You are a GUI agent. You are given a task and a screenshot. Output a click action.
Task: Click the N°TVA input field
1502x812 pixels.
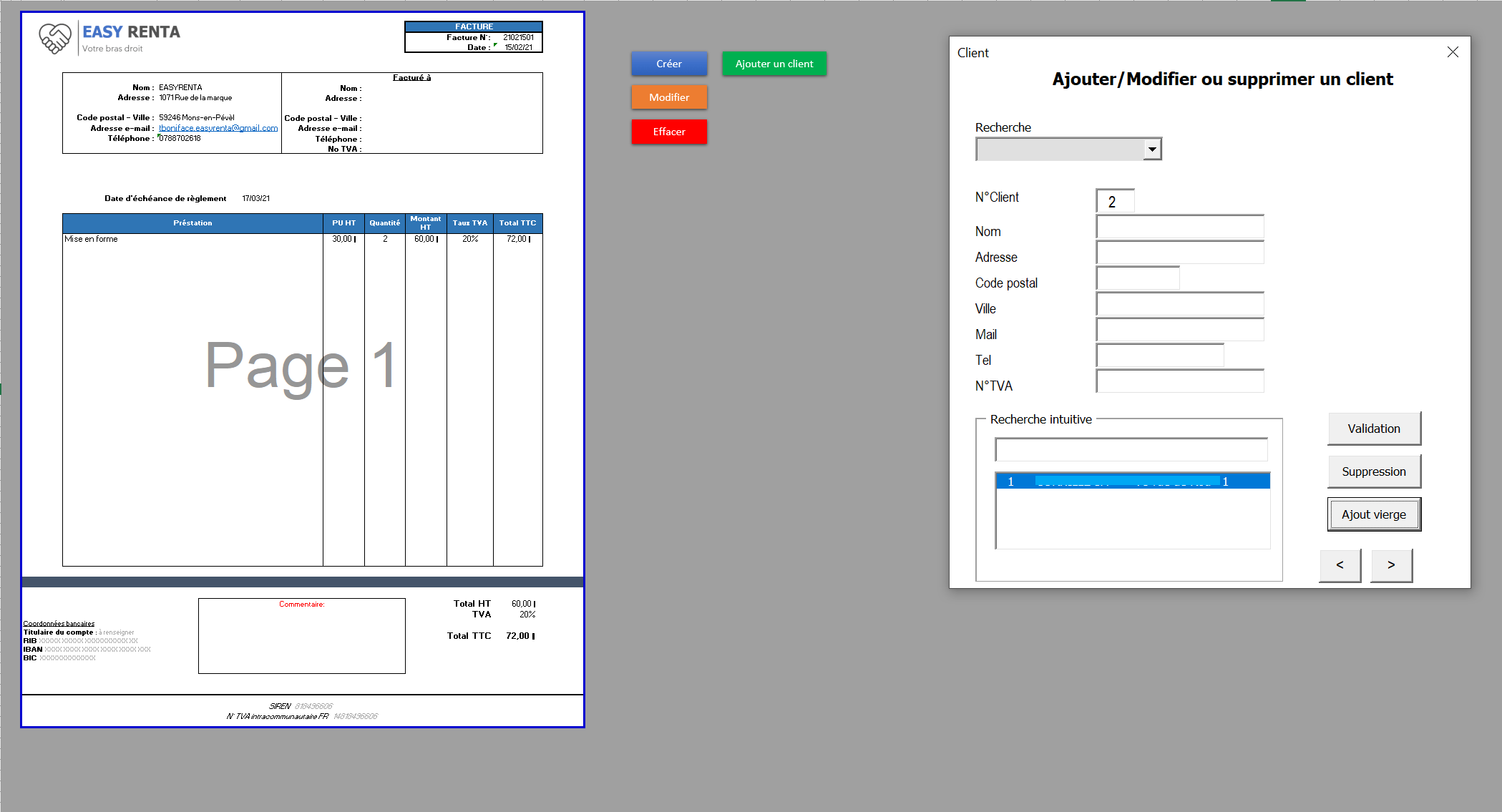tap(1179, 382)
